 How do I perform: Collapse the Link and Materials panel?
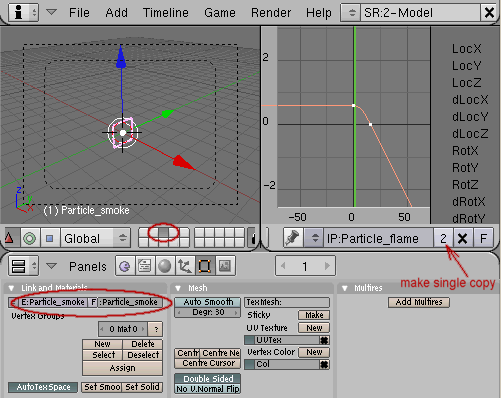(11, 288)
